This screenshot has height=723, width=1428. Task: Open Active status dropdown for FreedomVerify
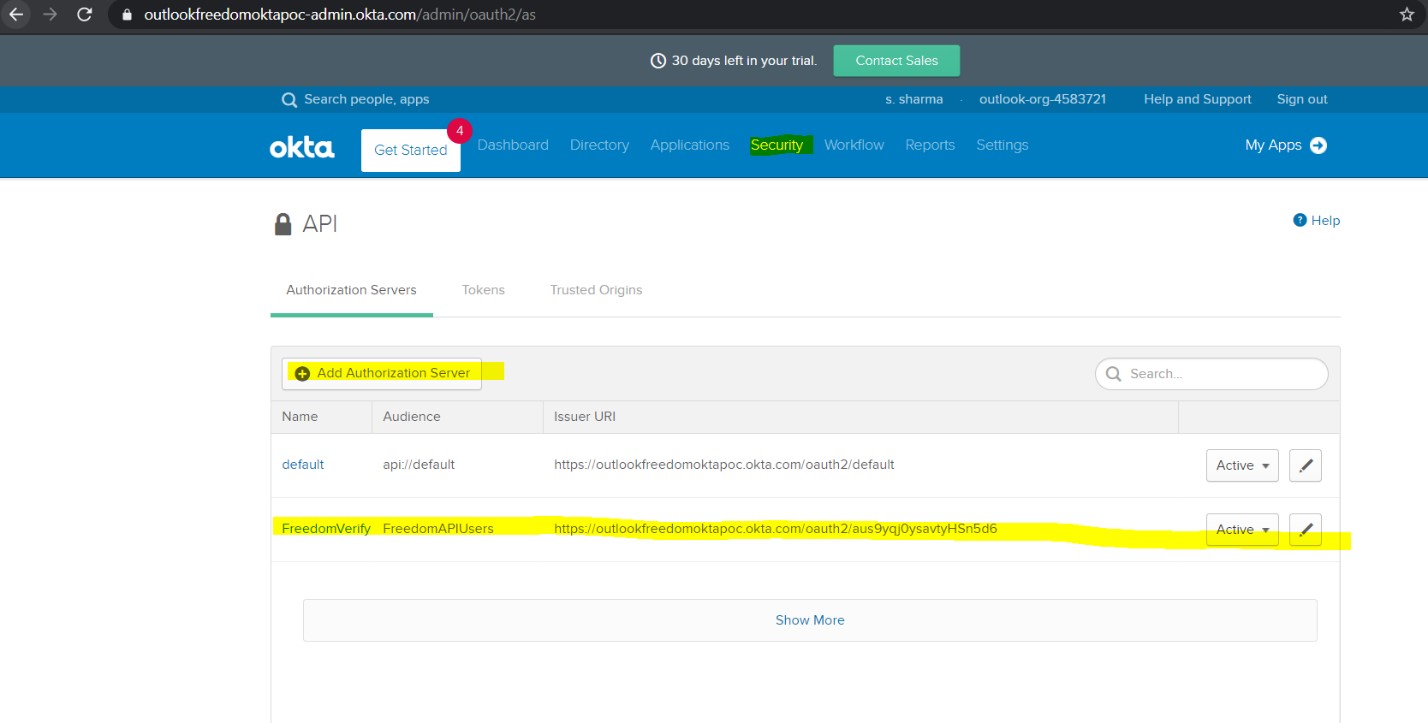coord(1242,530)
